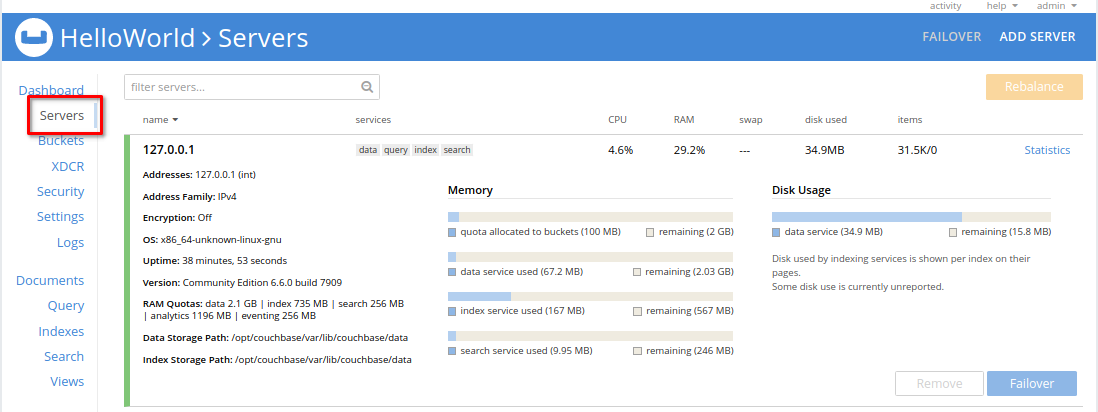This screenshot has width=1098, height=412.
Task: Open Logs in the sidebar
Action: point(70,242)
